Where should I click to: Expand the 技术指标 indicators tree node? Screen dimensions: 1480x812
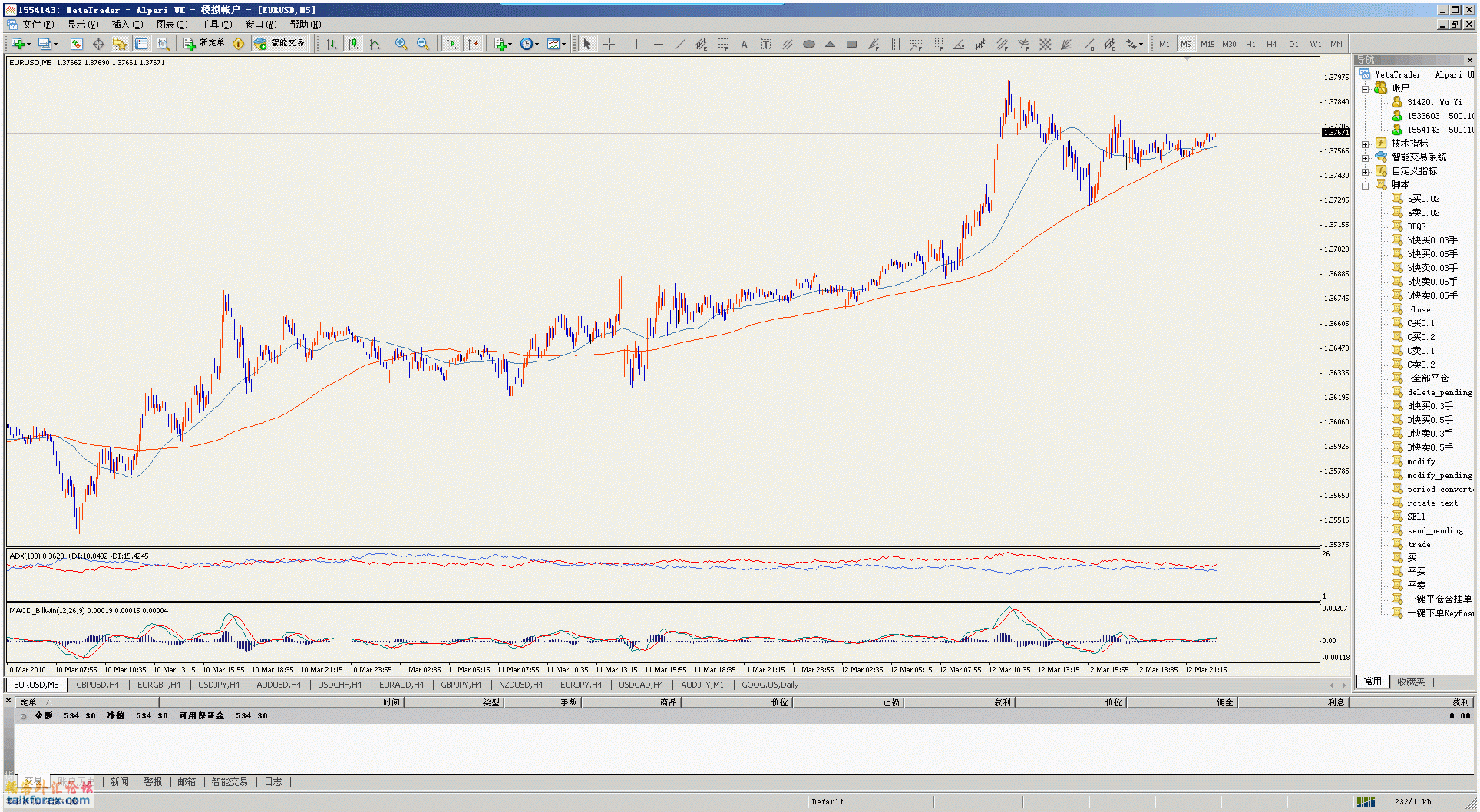[1366, 144]
